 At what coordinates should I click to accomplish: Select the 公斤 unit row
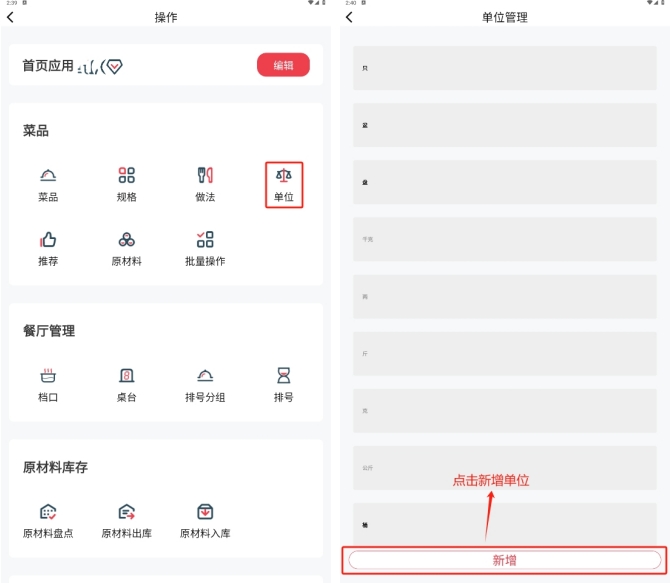pos(505,468)
